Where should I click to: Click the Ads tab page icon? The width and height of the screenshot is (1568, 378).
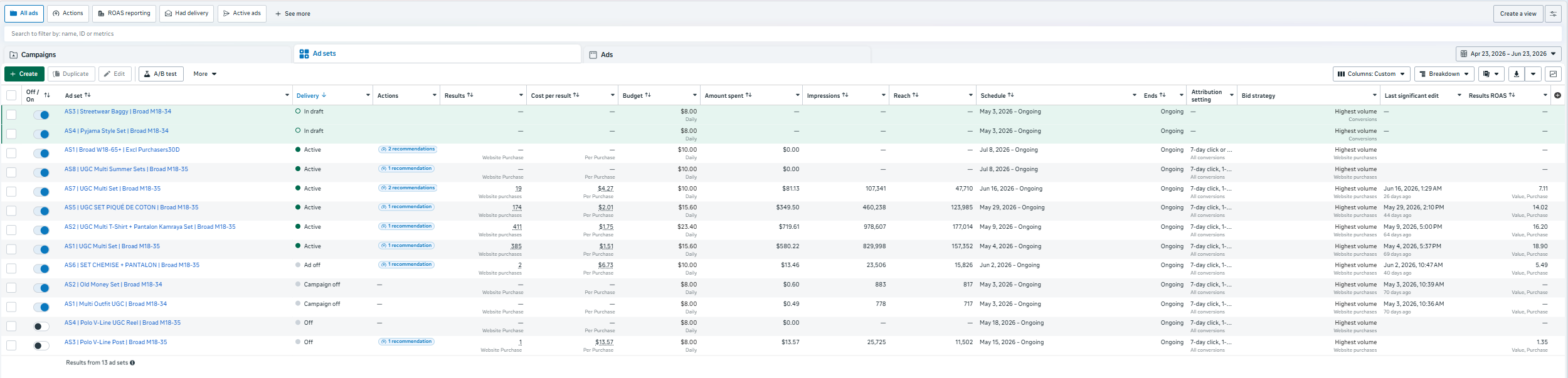(593, 55)
